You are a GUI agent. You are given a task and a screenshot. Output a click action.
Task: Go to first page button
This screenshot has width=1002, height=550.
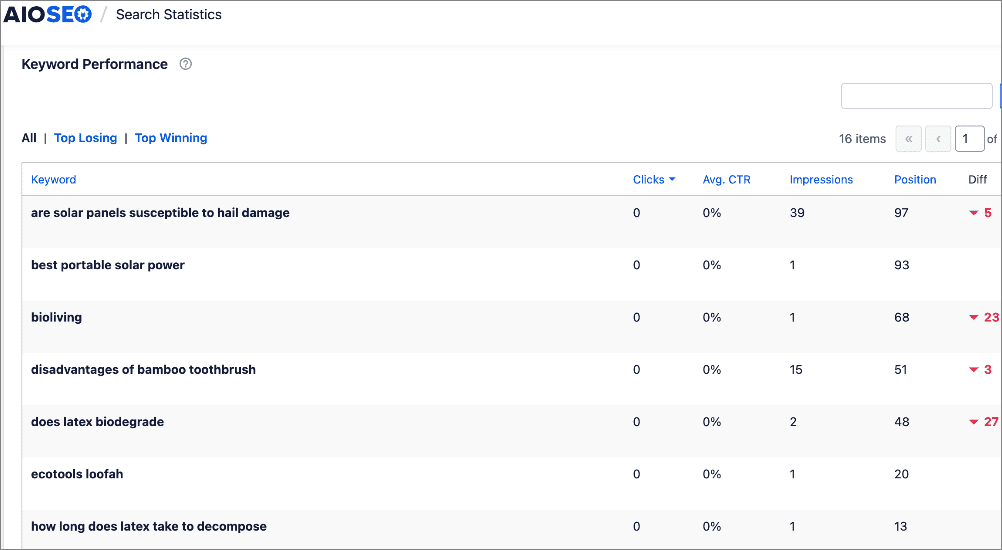tap(908, 139)
